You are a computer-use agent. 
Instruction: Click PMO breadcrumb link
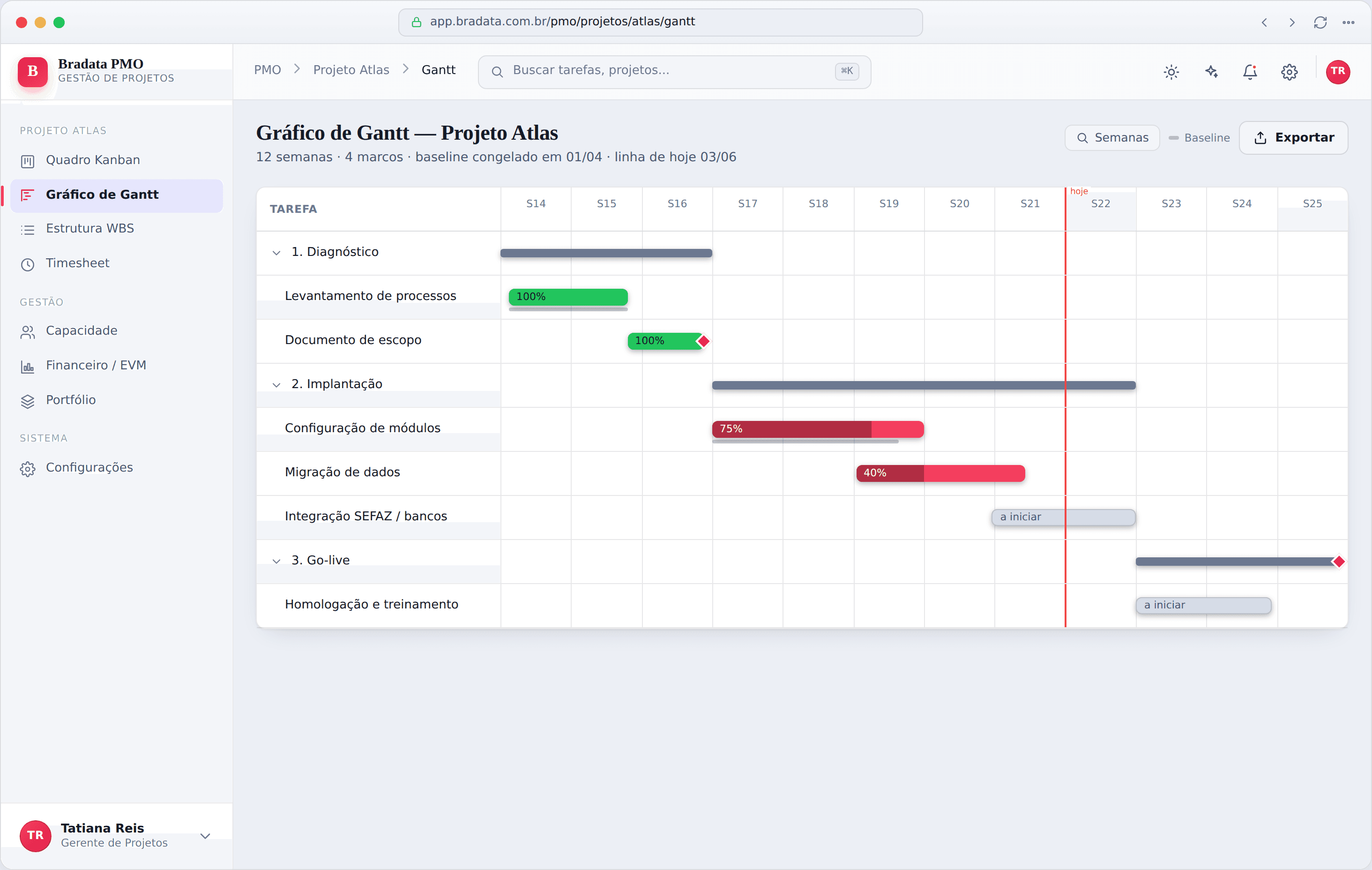coord(267,70)
